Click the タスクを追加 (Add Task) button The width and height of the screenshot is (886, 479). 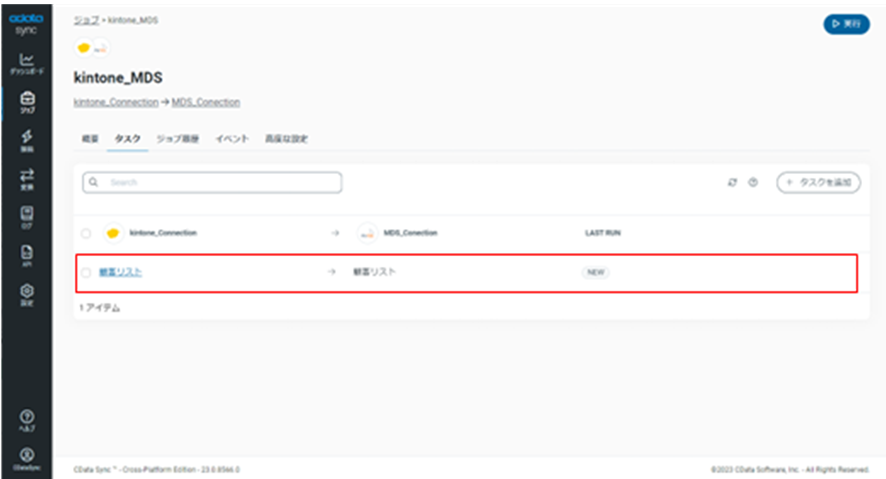click(x=818, y=182)
